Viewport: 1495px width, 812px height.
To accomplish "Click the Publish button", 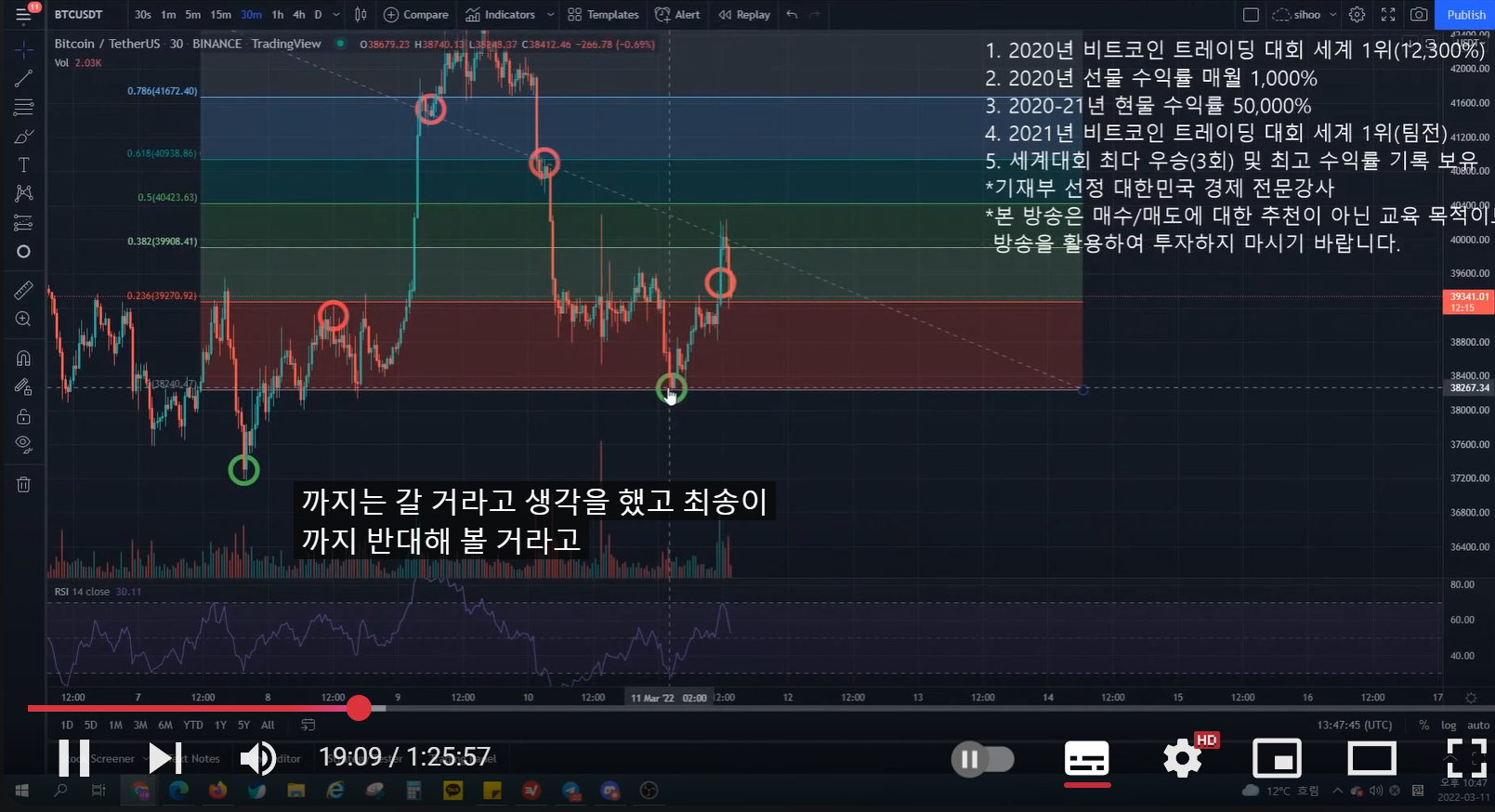I will (x=1466, y=14).
